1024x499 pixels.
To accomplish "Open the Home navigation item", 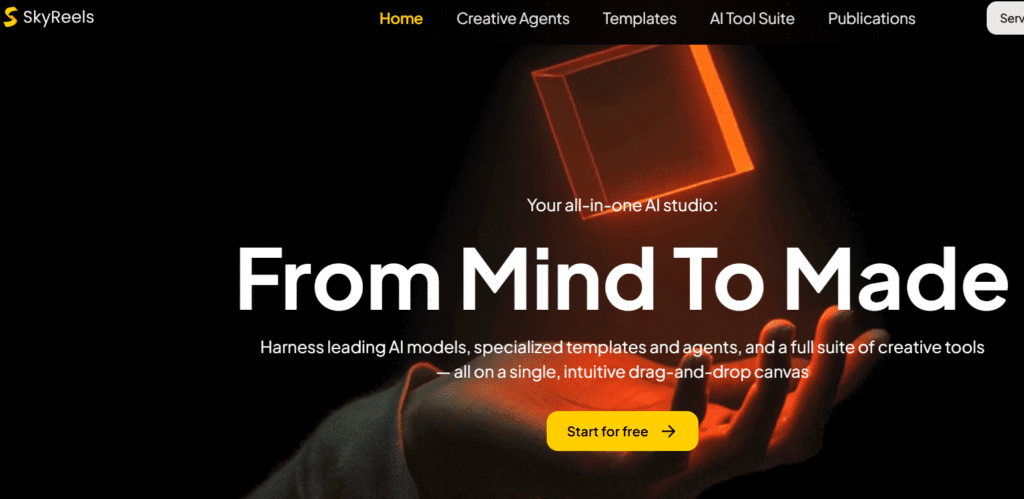I will 401,19.
